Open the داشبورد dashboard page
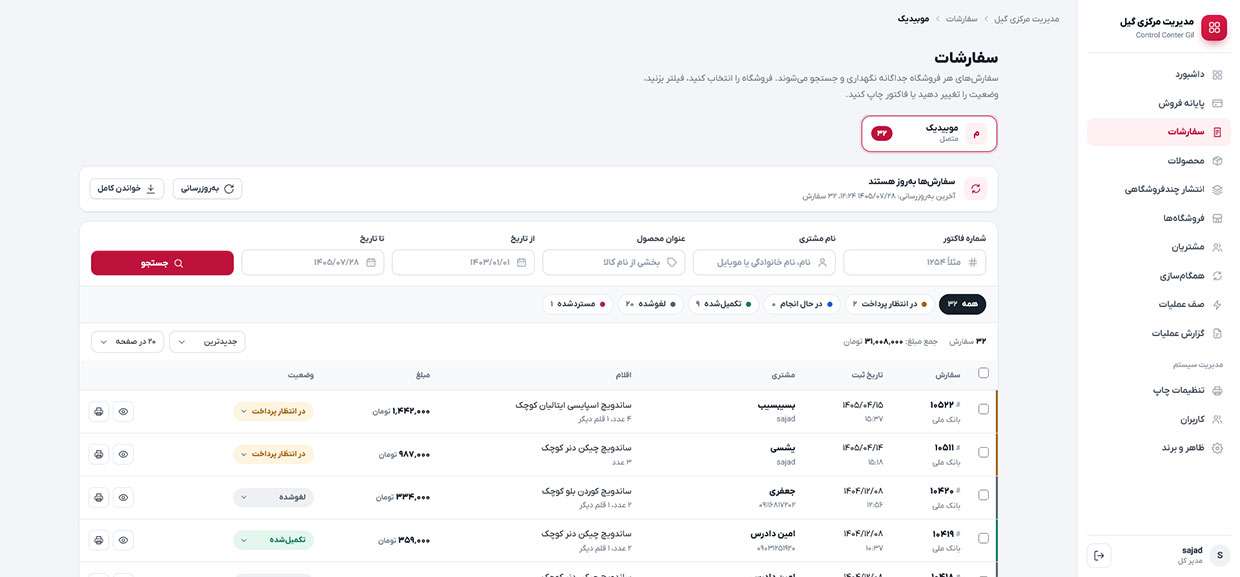Screen dimensions: 1240x577 [1158, 74]
